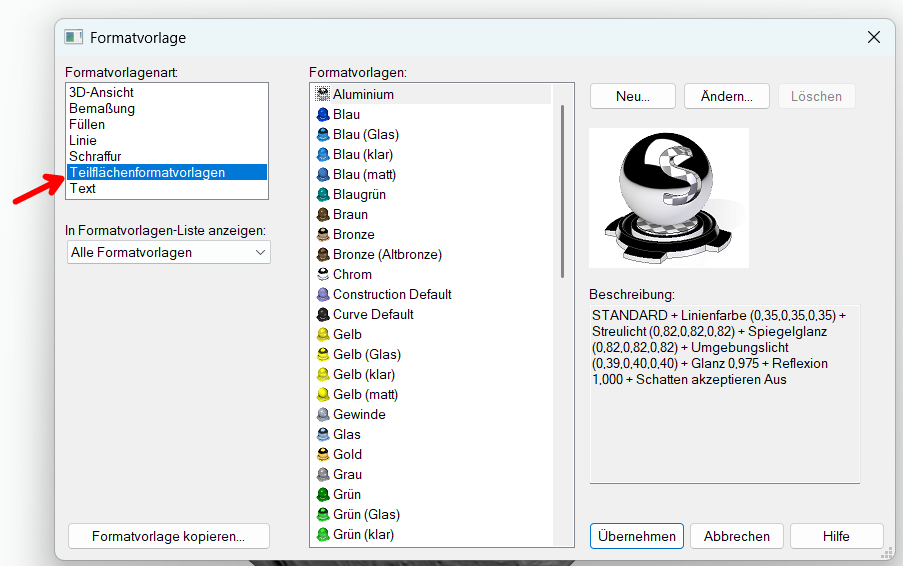
Task: Select the Curve Default entry text
Action: (373, 314)
